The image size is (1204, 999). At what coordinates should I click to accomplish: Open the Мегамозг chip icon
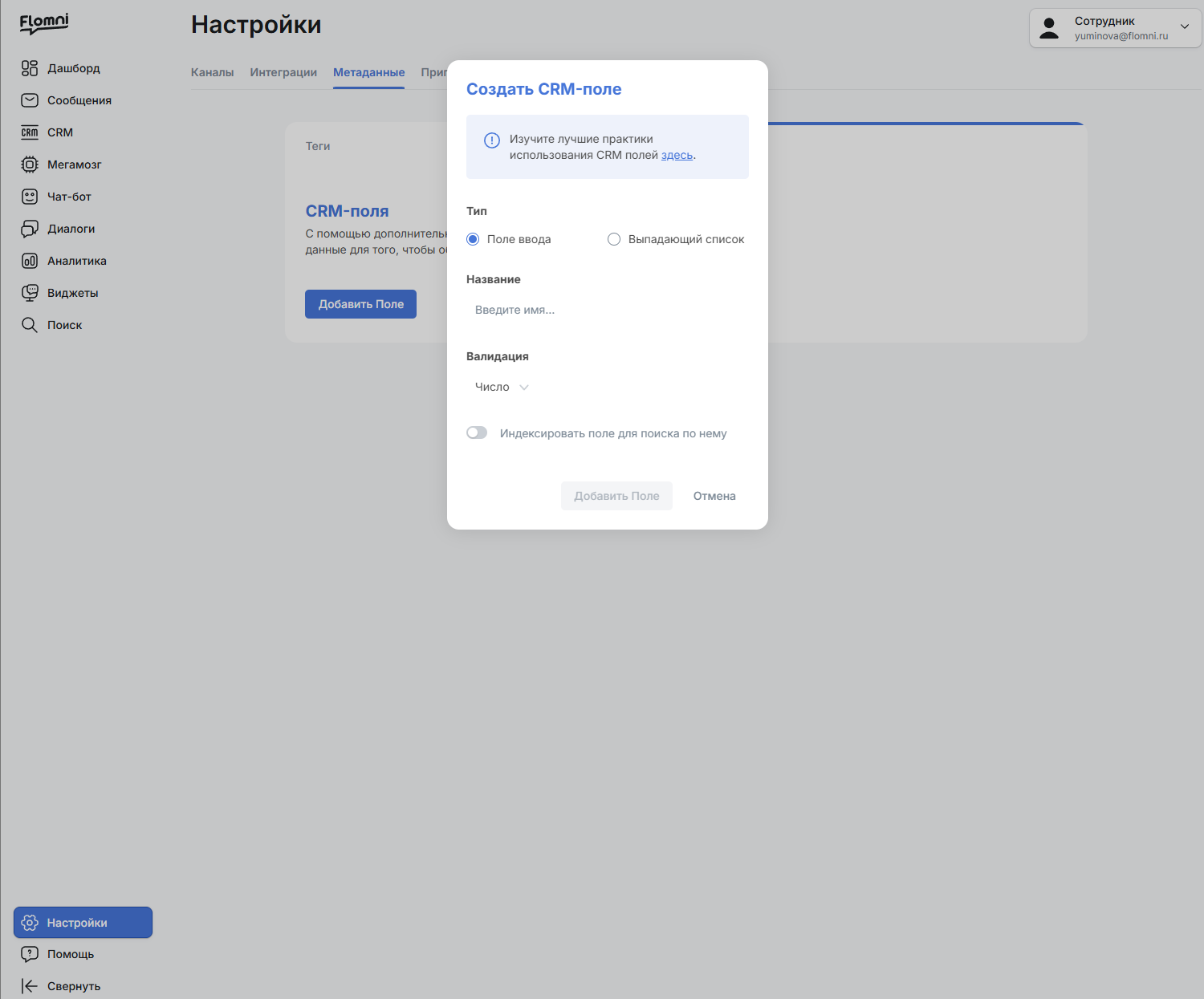[x=30, y=164]
